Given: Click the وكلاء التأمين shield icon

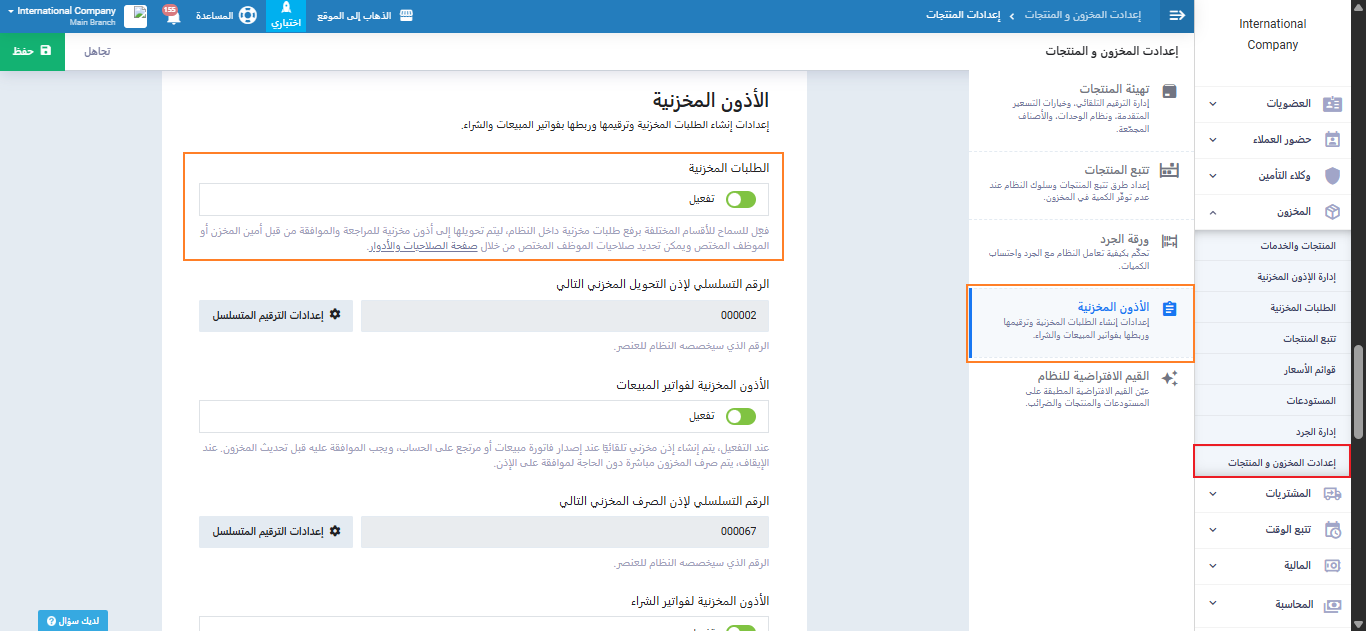Looking at the screenshot, I should point(1332,175).
